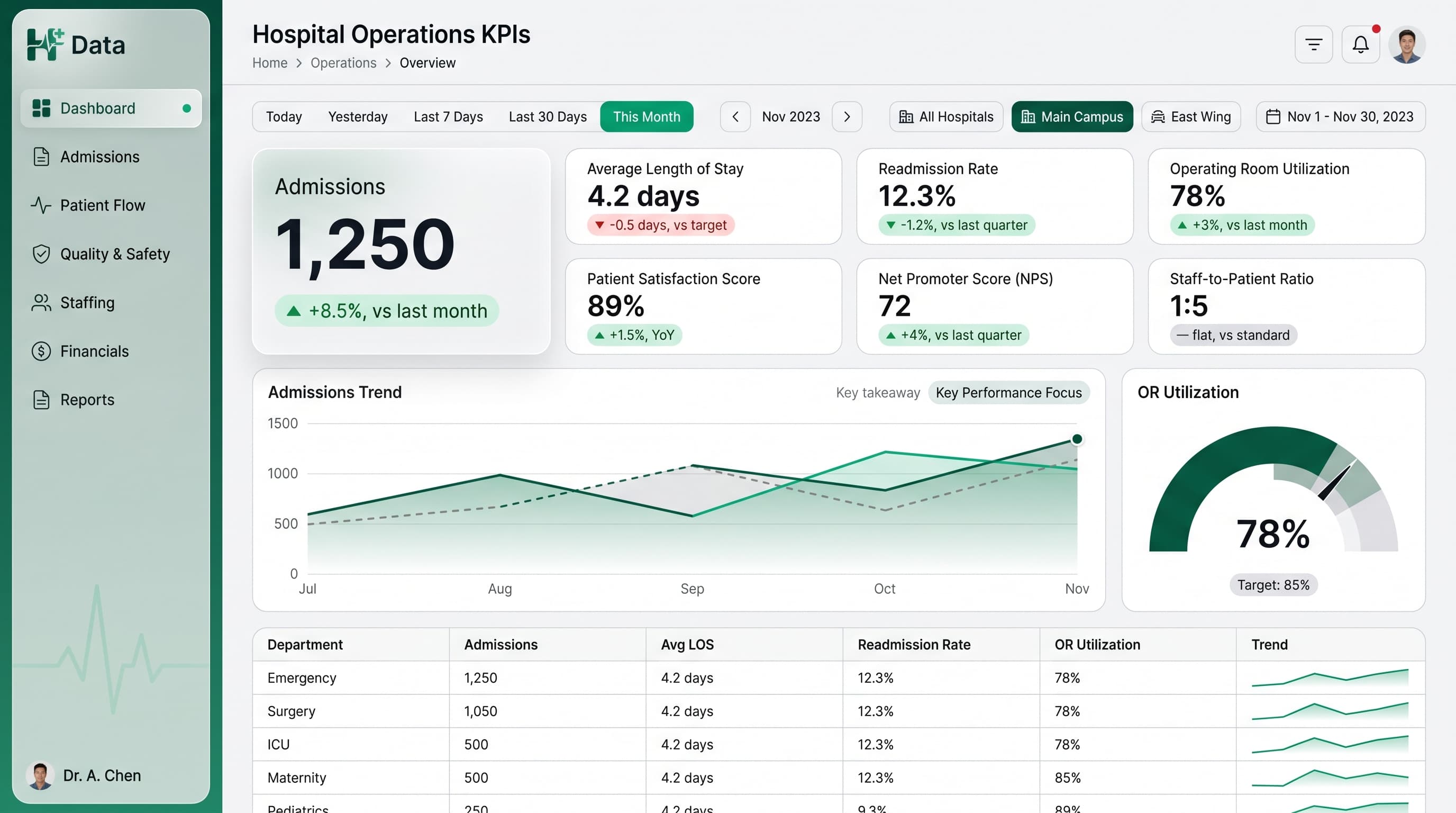This screenshot has height=813, width=1456.
Task: Open the Readmission Rate card
Action: click(995, 196)
